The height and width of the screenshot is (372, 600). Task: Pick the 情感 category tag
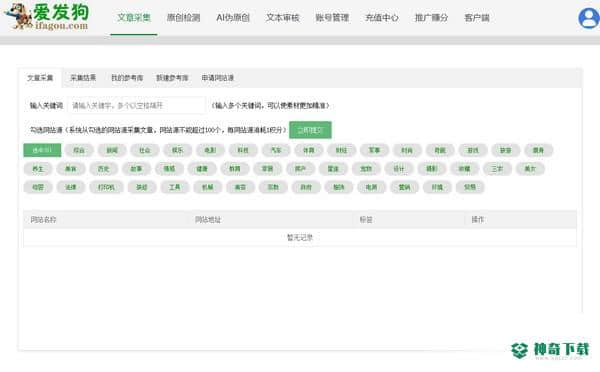click(169, 169)
